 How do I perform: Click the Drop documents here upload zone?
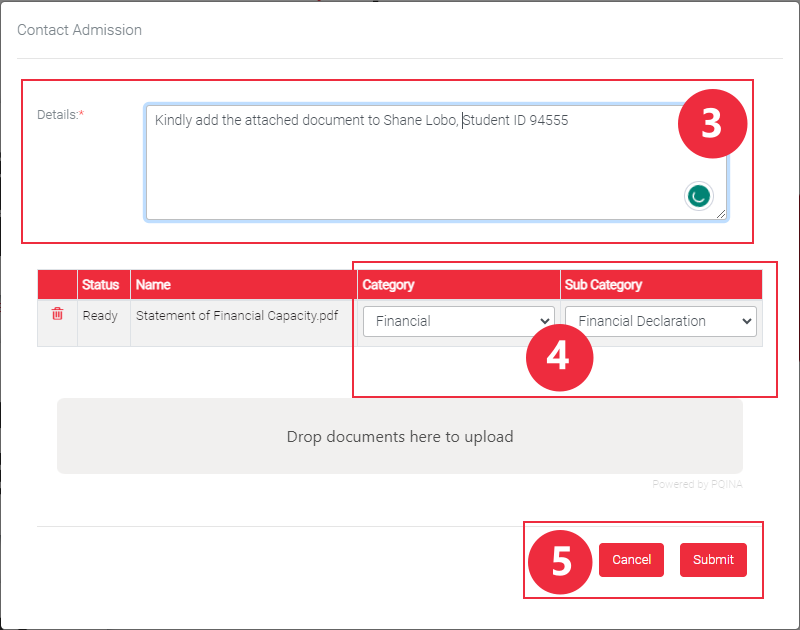(x=400, y=437)
